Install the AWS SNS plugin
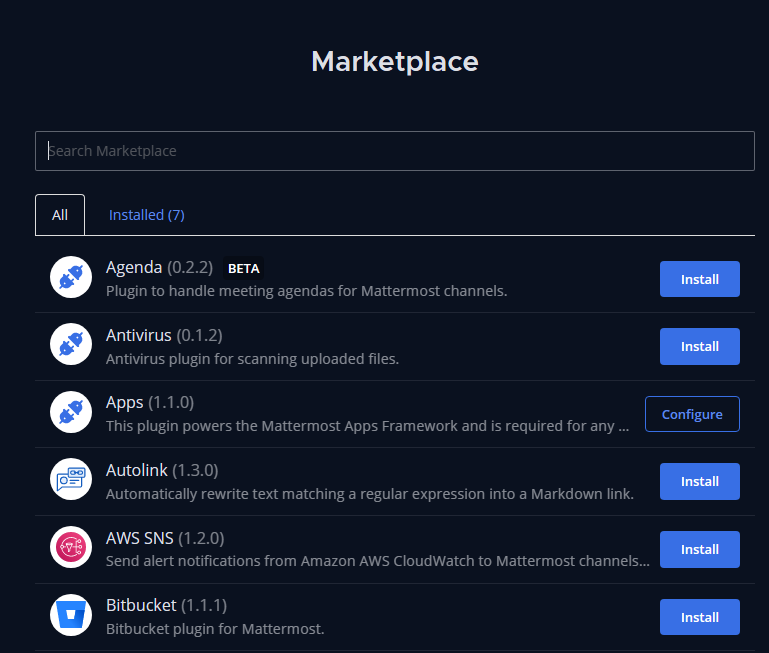769x653 pixels. pyautogui.click(x=700, y=549)
